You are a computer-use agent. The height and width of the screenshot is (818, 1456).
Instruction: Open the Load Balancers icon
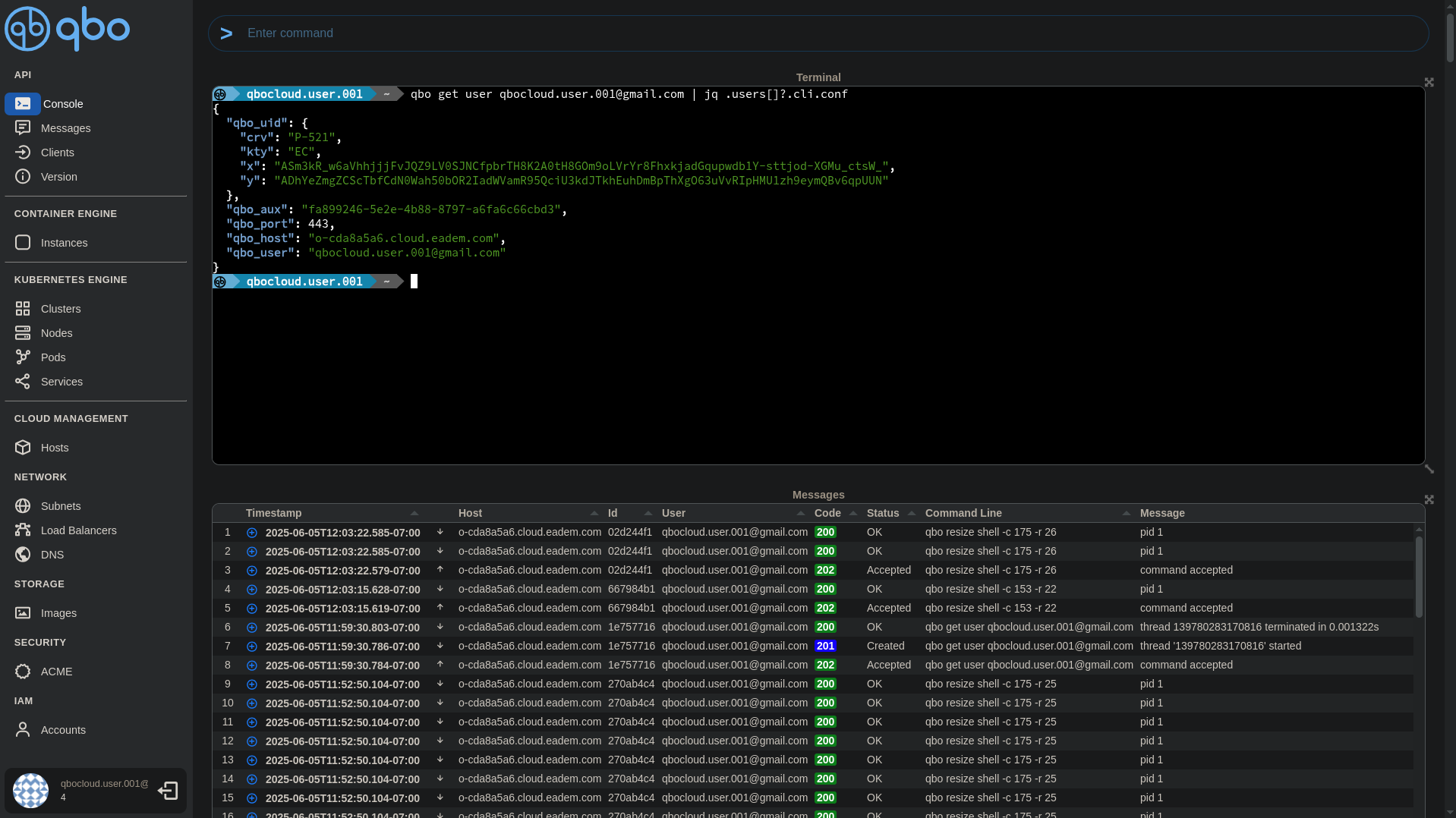pos(23,530)
